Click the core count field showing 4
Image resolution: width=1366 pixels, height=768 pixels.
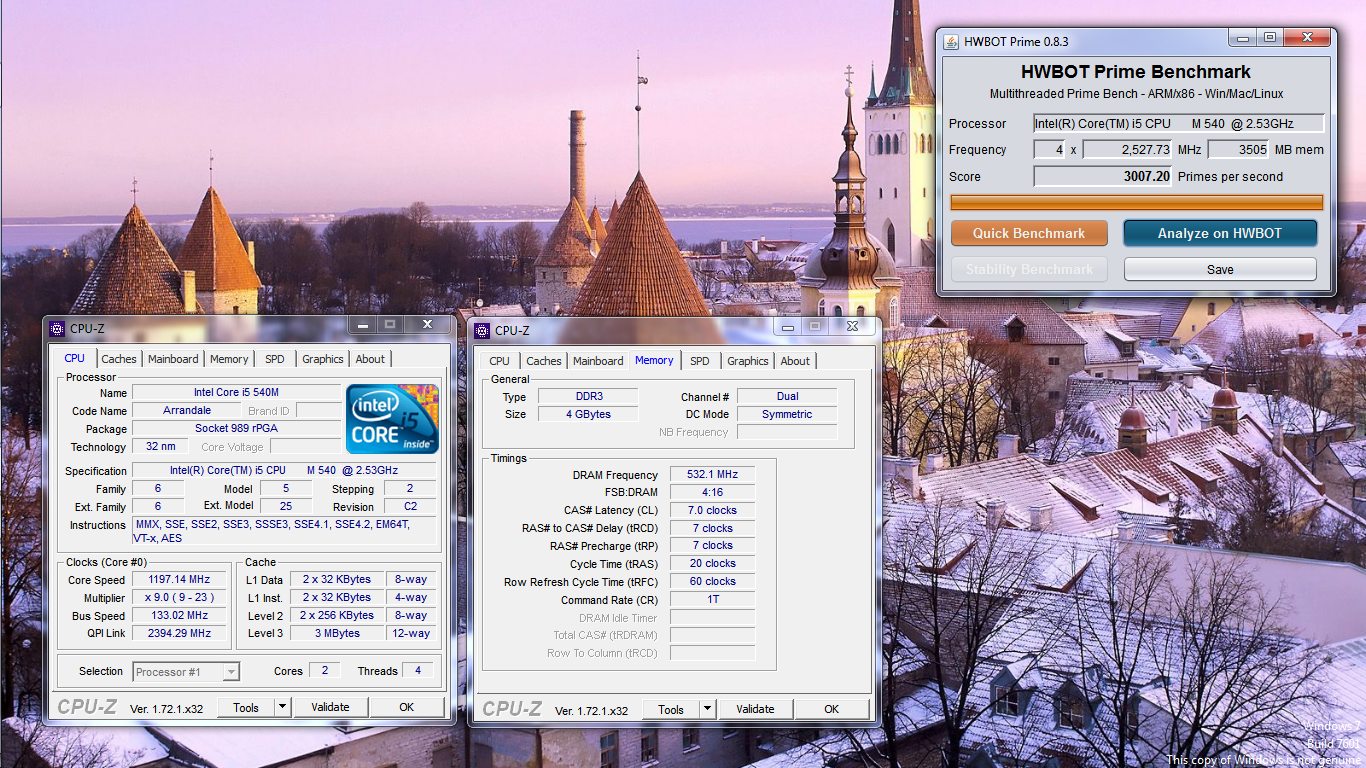click(1049, 149)
